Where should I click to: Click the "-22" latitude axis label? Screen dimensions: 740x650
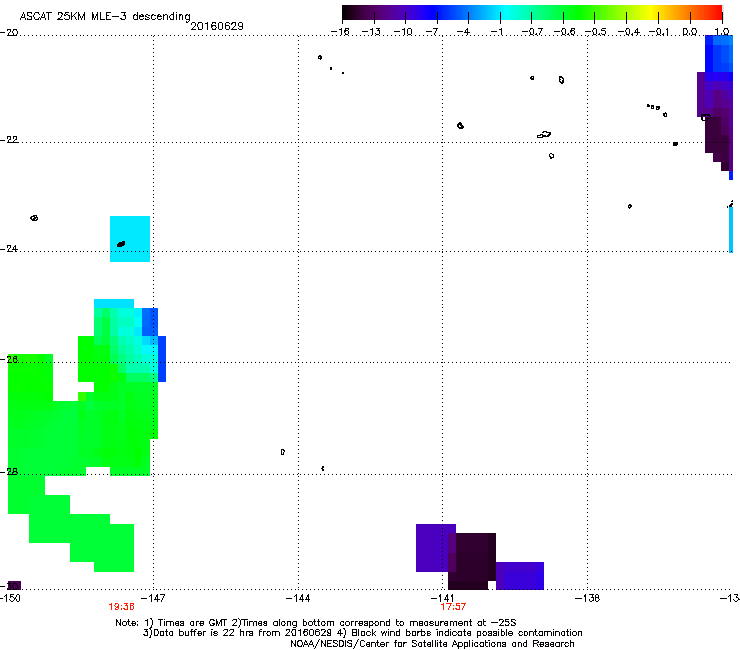click(9, 140)
